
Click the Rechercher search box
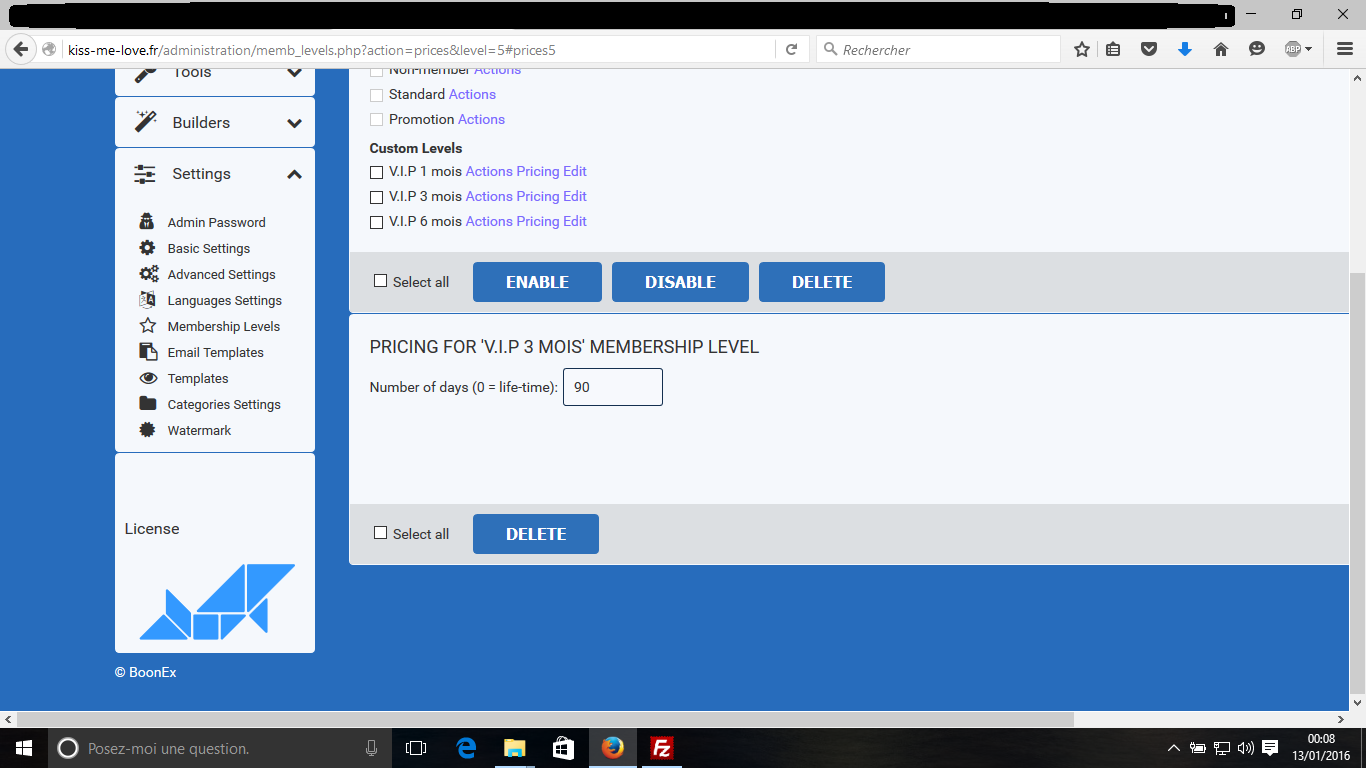click(x=938, y=49)
